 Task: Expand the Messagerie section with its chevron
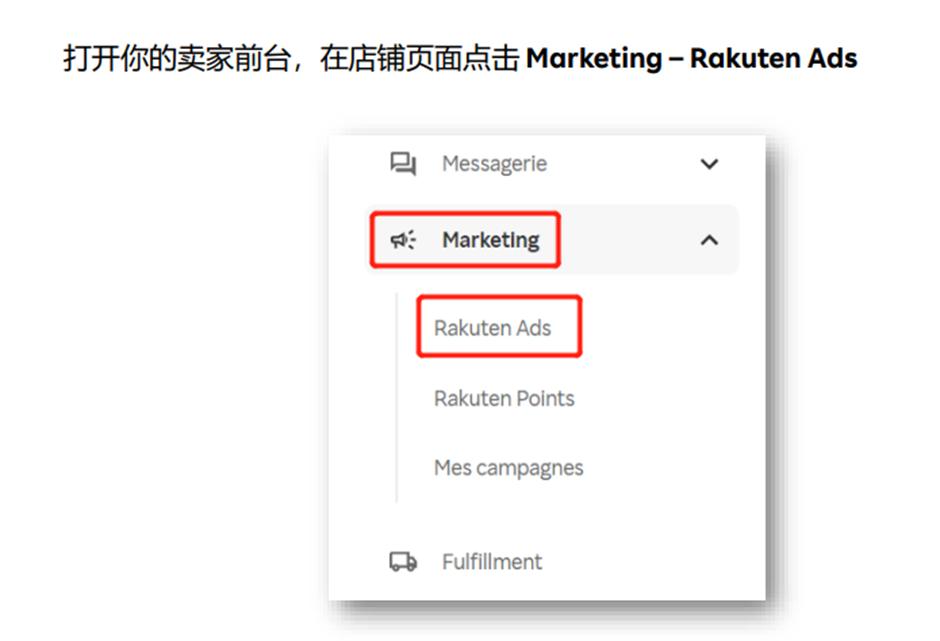(x=709, y=164)
